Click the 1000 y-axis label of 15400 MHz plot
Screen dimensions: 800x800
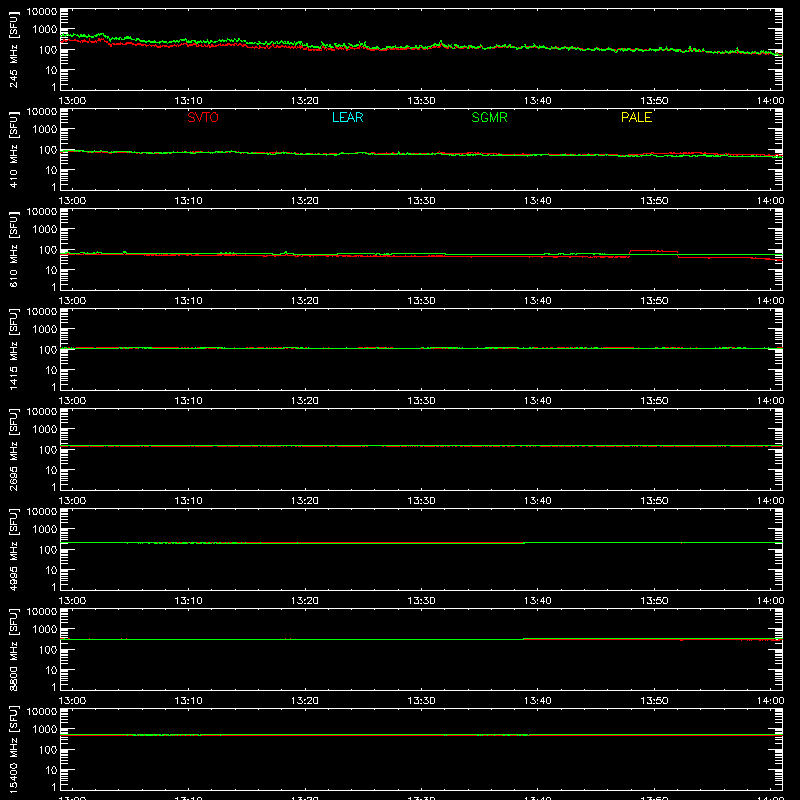pyautogui.click(x=45, y=730)
